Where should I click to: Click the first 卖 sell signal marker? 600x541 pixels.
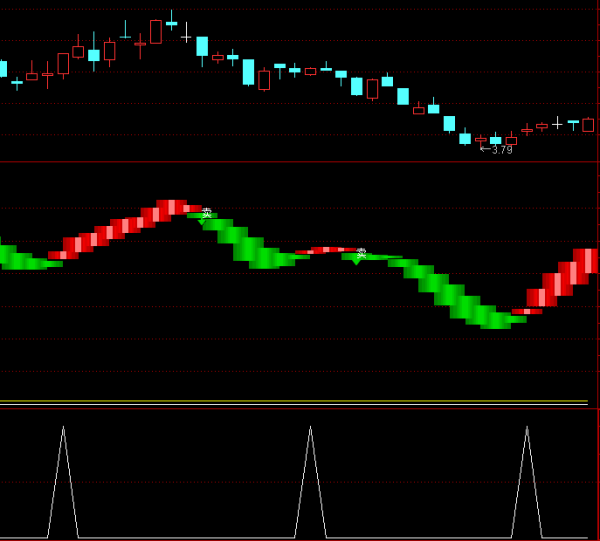pos(207,212)
